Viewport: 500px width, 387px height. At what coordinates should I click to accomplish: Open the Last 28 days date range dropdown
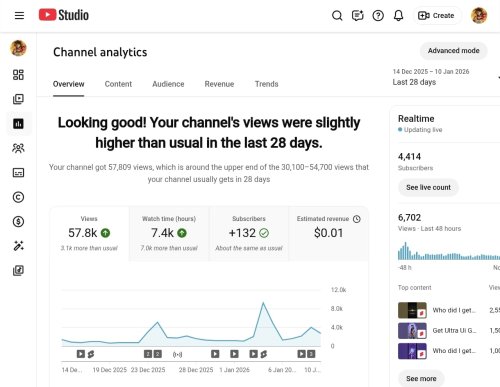(447, 77)
